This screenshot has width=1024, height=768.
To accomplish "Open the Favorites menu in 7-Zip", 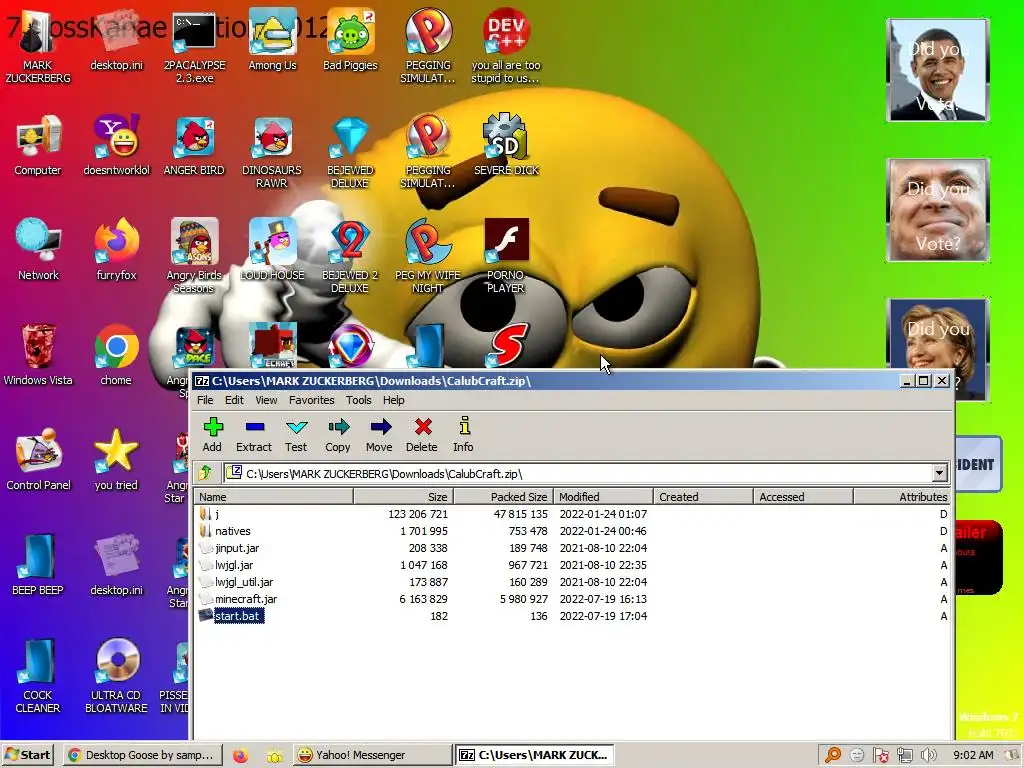I will [x=312, y=400].
